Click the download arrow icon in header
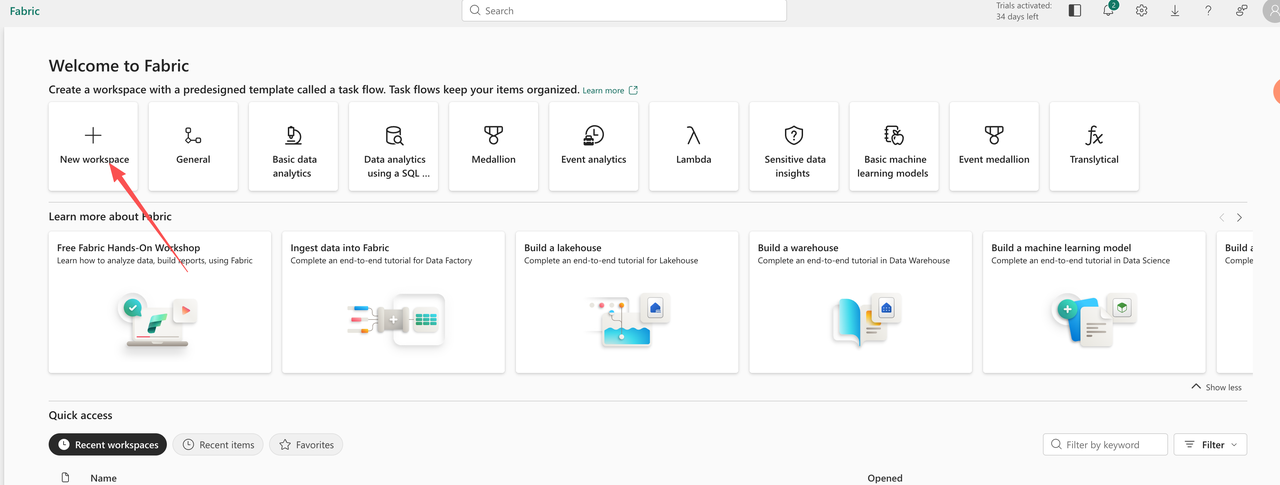 click(1174, 10)
